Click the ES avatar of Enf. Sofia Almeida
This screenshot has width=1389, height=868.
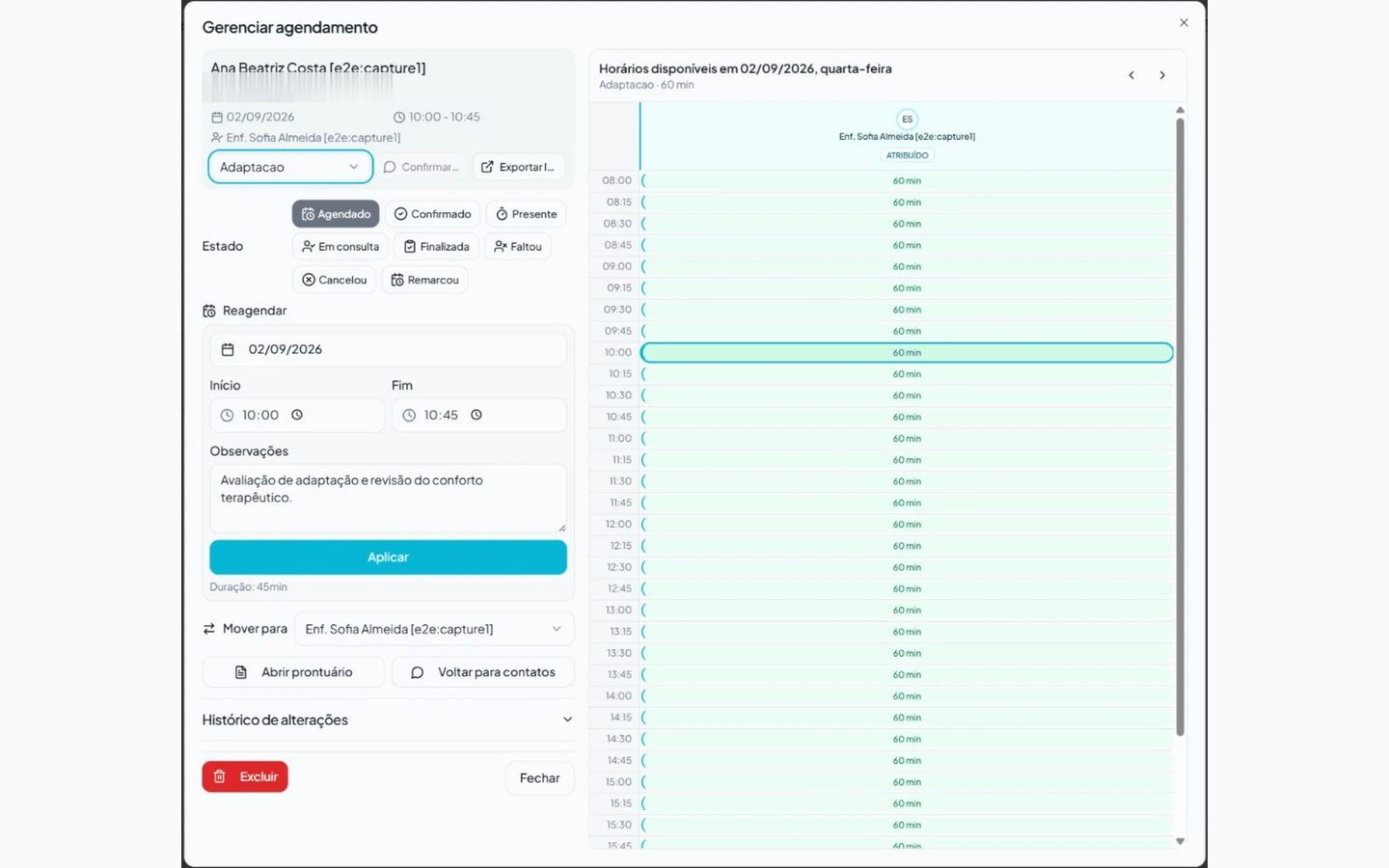(x=907, y=120)
